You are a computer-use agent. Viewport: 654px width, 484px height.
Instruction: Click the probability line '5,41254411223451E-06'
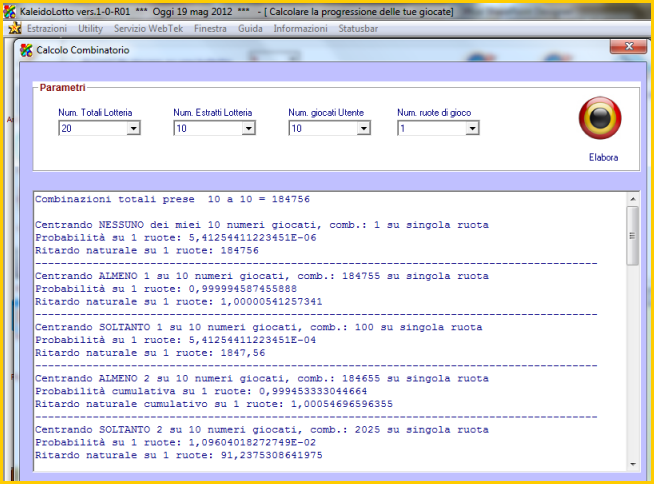[x=176, y=238]
